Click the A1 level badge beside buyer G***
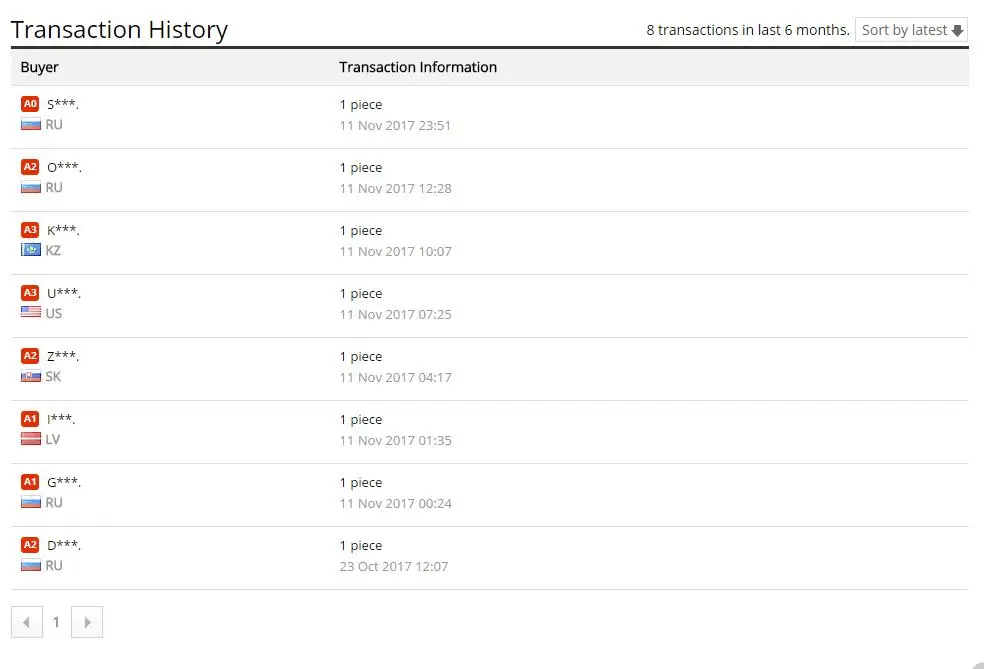Viewport: 984px width, 669px height. pyautogui.click(x=30, y=482)
